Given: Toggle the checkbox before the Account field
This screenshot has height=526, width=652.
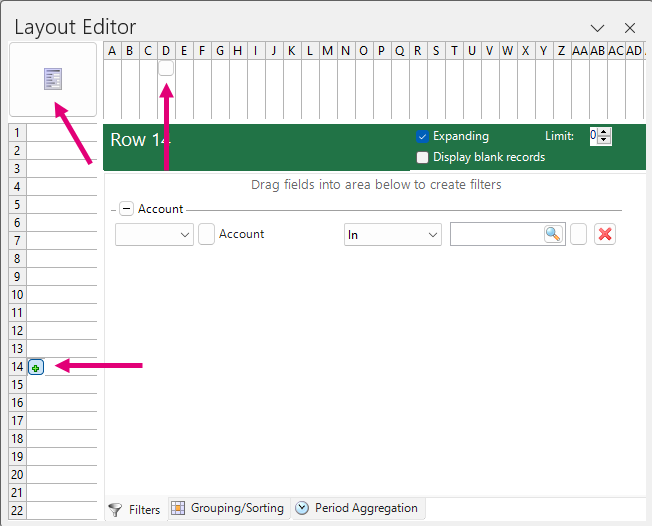Looking at the screenshot, I should point(206,234).
